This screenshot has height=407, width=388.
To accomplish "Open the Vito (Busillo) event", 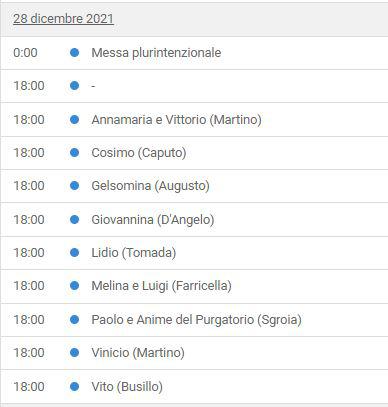I will coord(127,387).
